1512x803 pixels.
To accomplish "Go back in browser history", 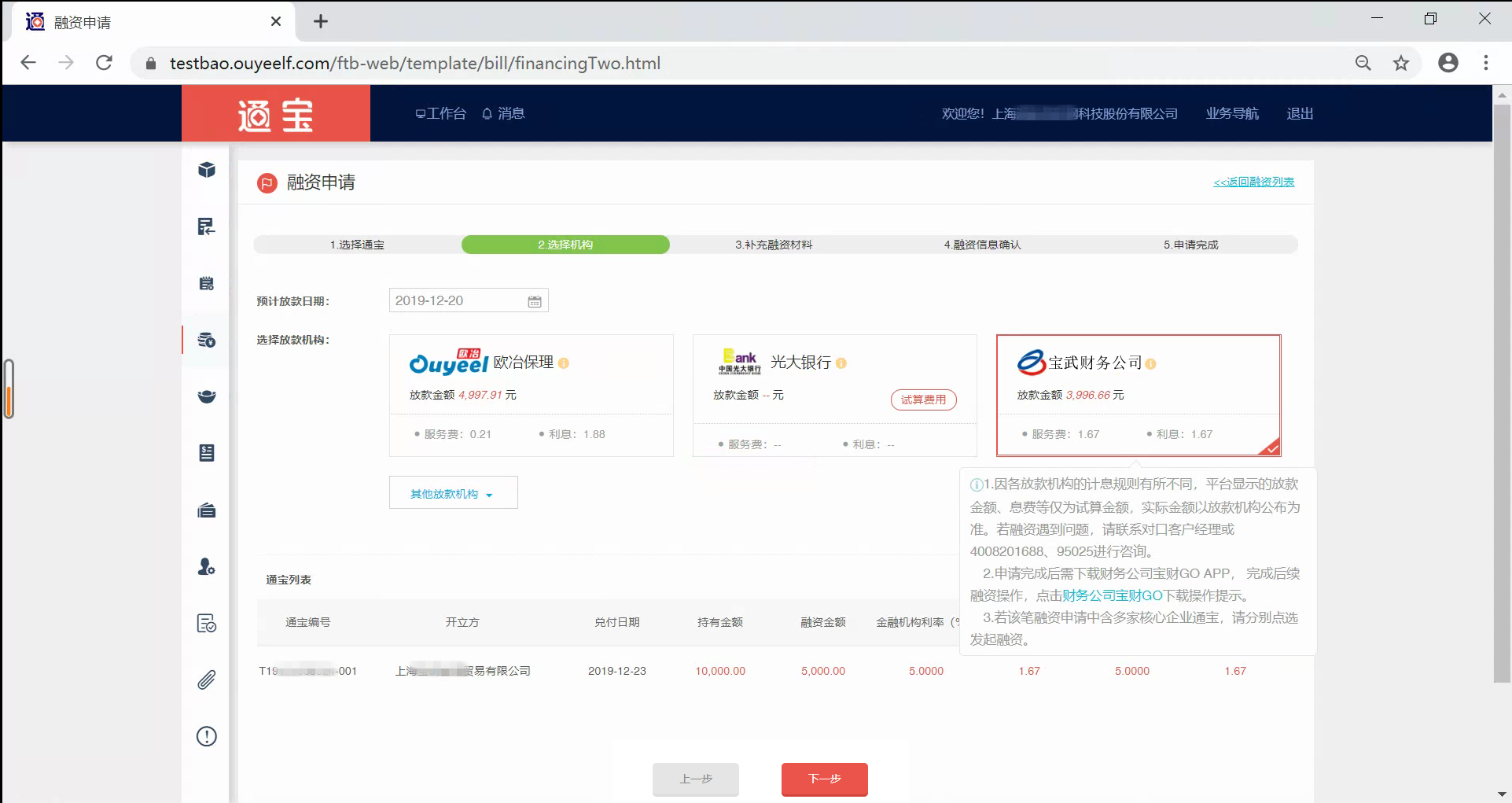I will pos(28,63).
